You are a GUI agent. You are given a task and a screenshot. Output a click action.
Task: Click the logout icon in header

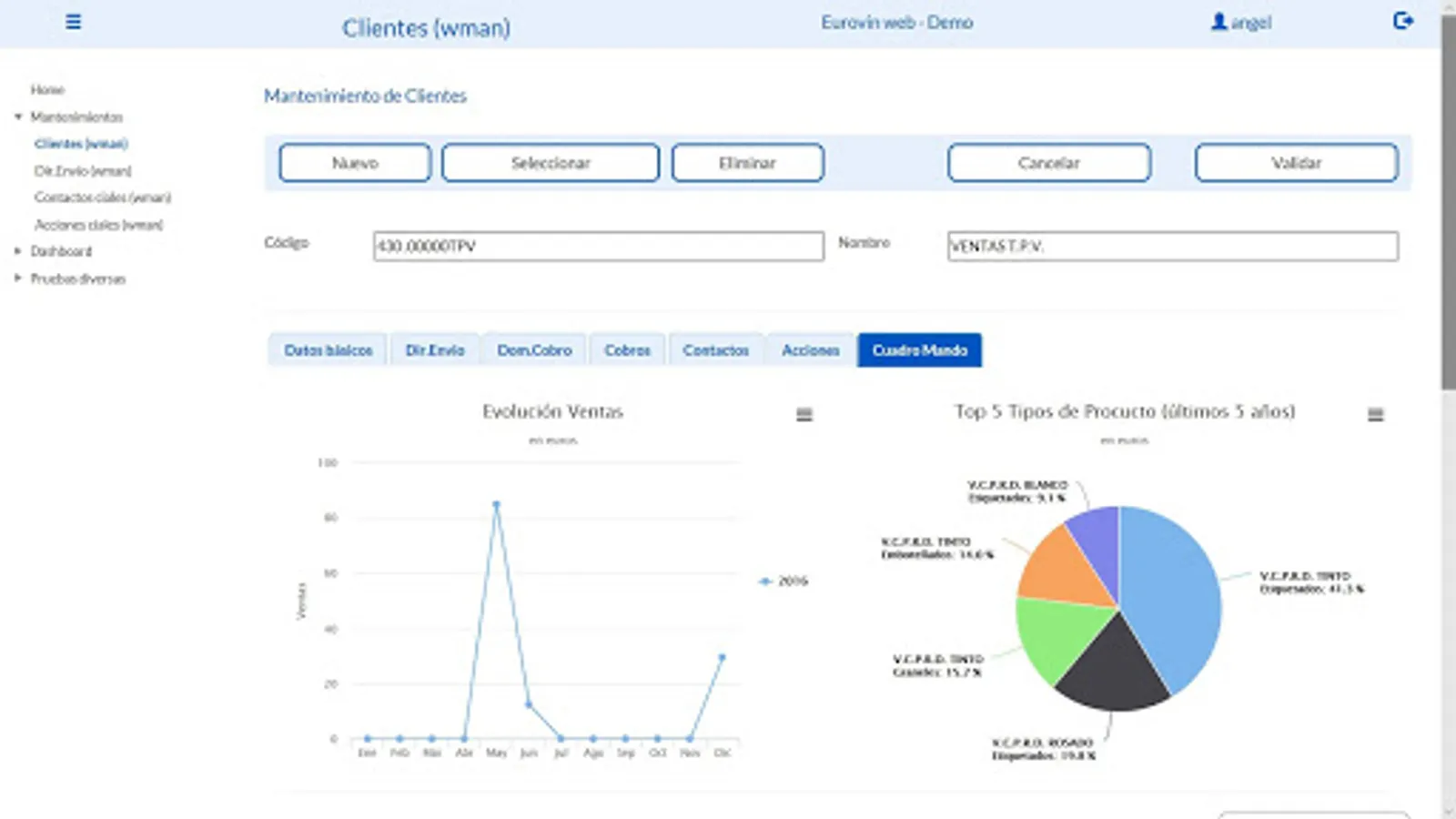pos(1403,21)
